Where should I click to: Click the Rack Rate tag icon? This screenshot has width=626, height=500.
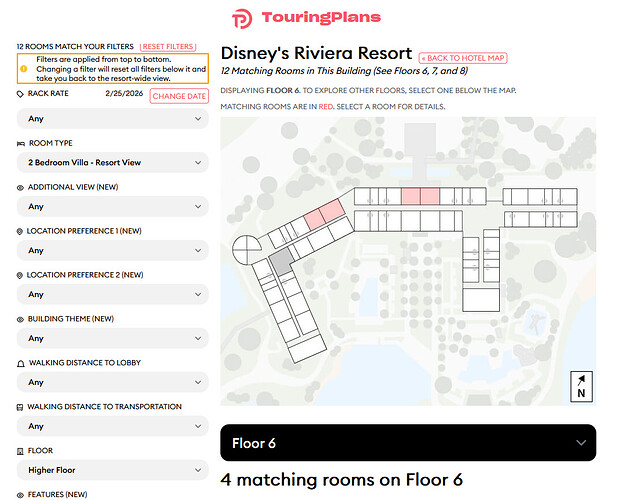point(21,93)
